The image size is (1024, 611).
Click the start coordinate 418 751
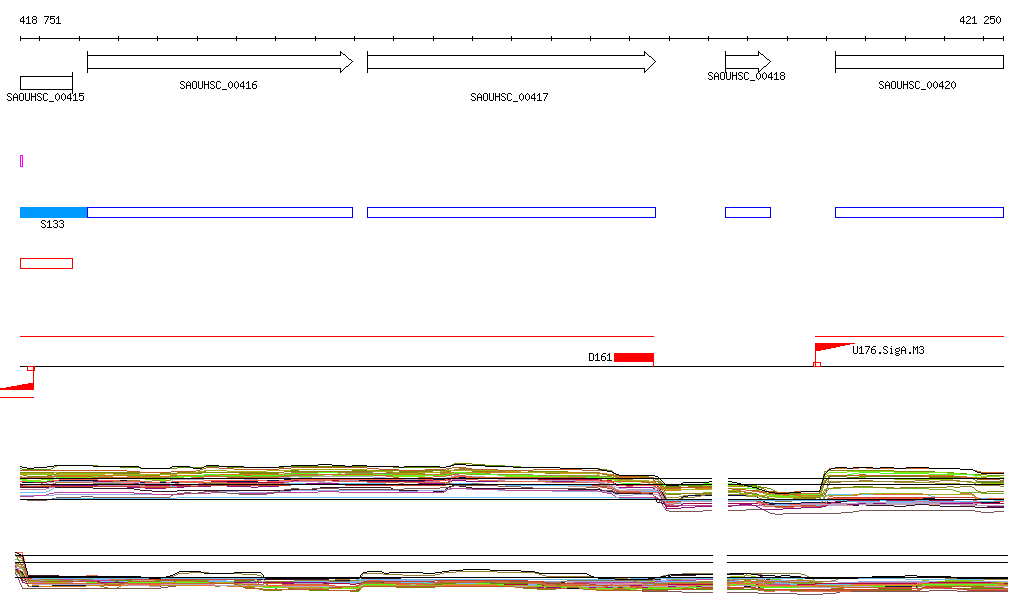40,20
